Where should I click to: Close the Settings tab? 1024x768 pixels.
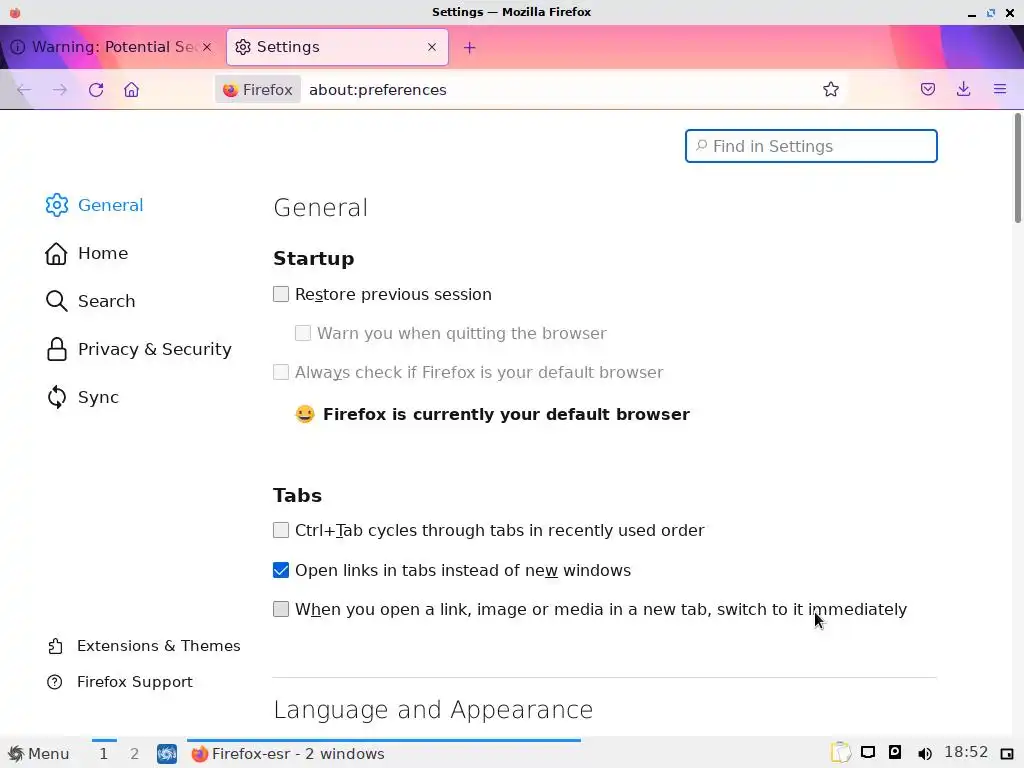(432, 47)
